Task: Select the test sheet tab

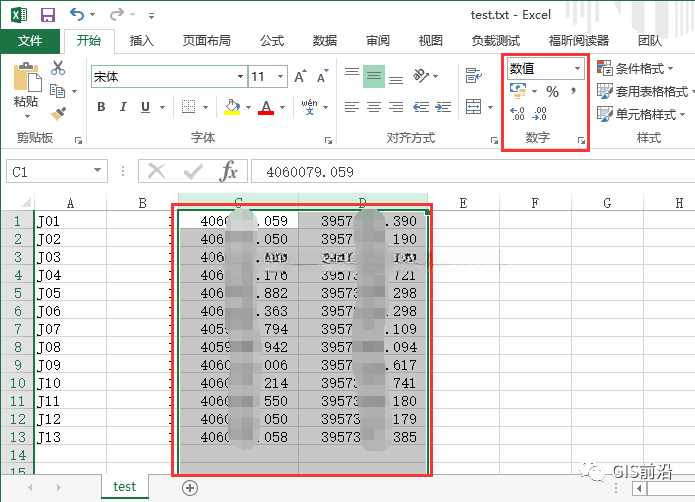Action: (125, 486)
